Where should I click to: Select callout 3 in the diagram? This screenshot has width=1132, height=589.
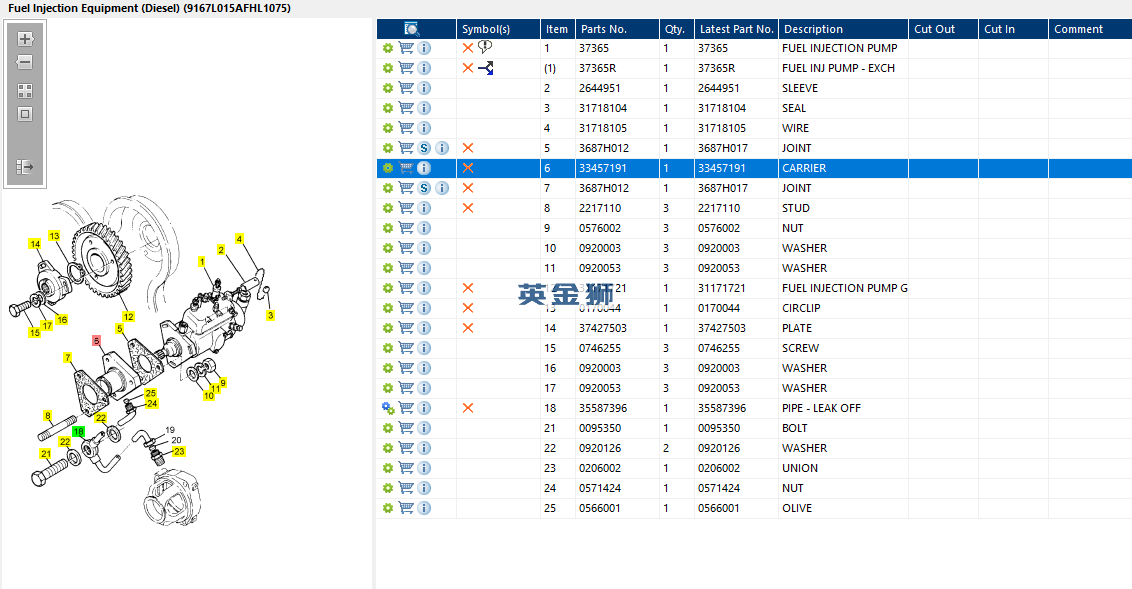pyautogui.click(x=271, y=315)
